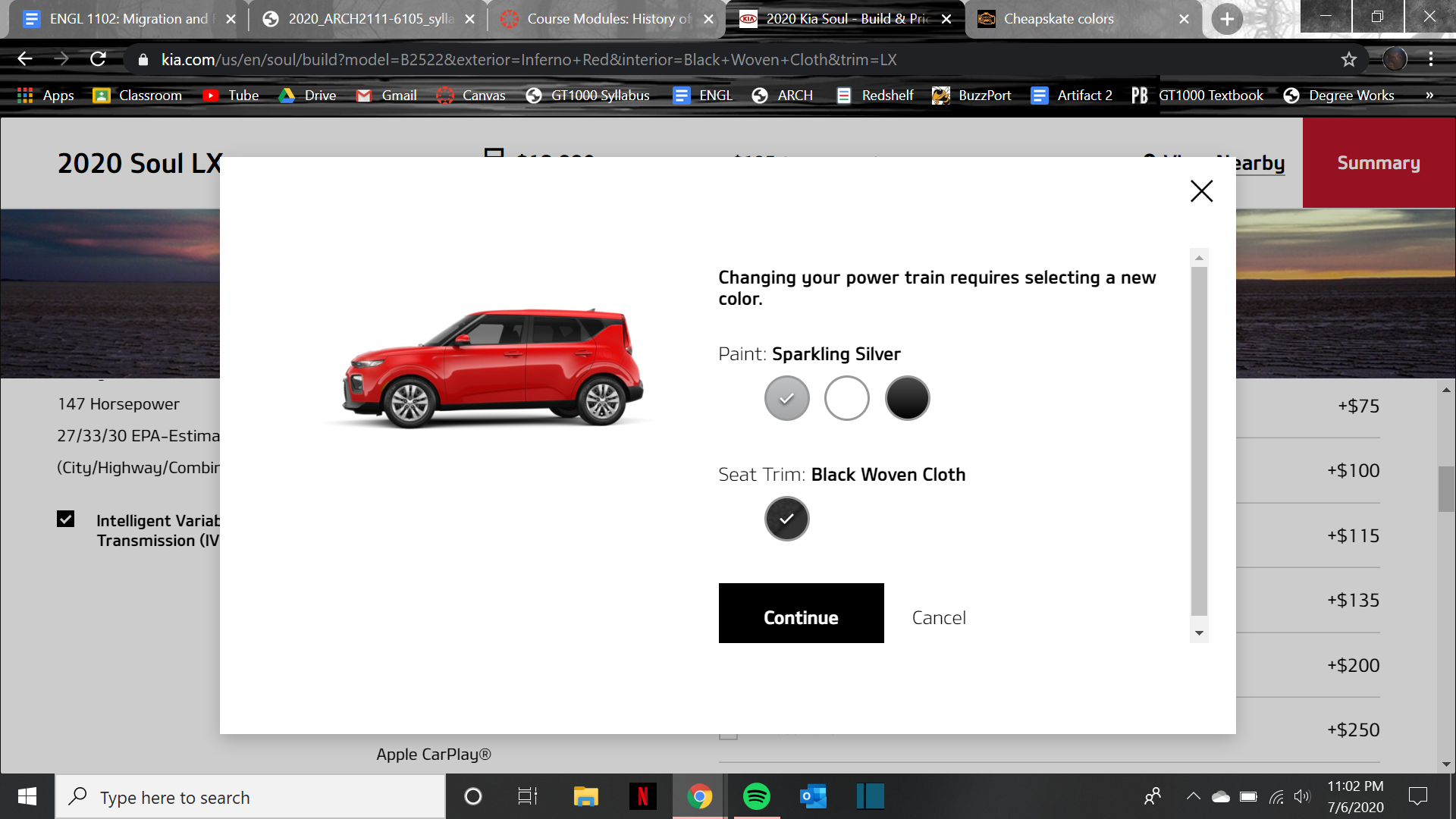Open the Windows Start menu
1456x819 pixels.
[27, 796]
